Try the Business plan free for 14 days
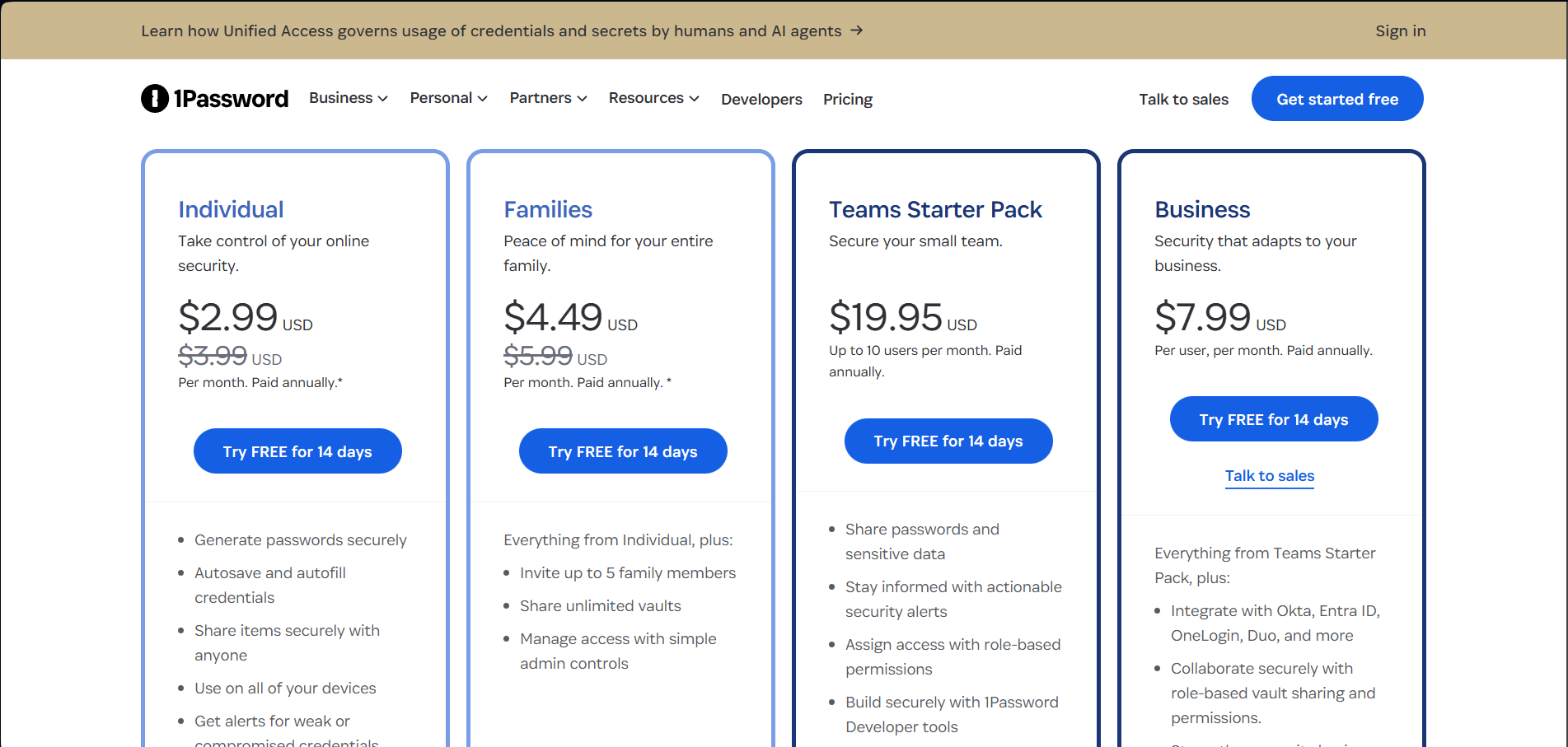The image size is (1568, 747). [x=1273, y=419]
